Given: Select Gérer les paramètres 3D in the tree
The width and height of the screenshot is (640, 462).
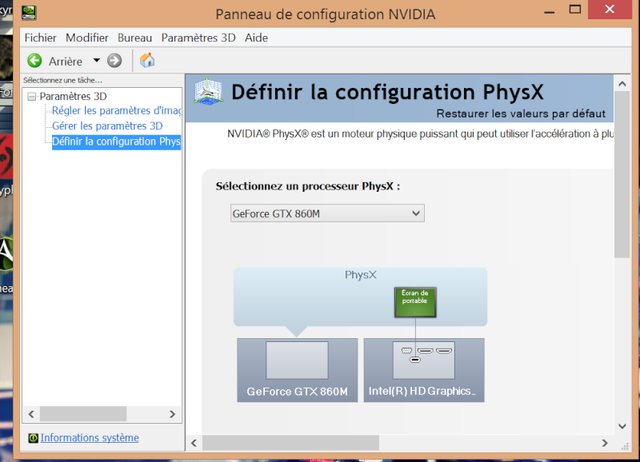Looking at the screenshot, I should [107, 126].
